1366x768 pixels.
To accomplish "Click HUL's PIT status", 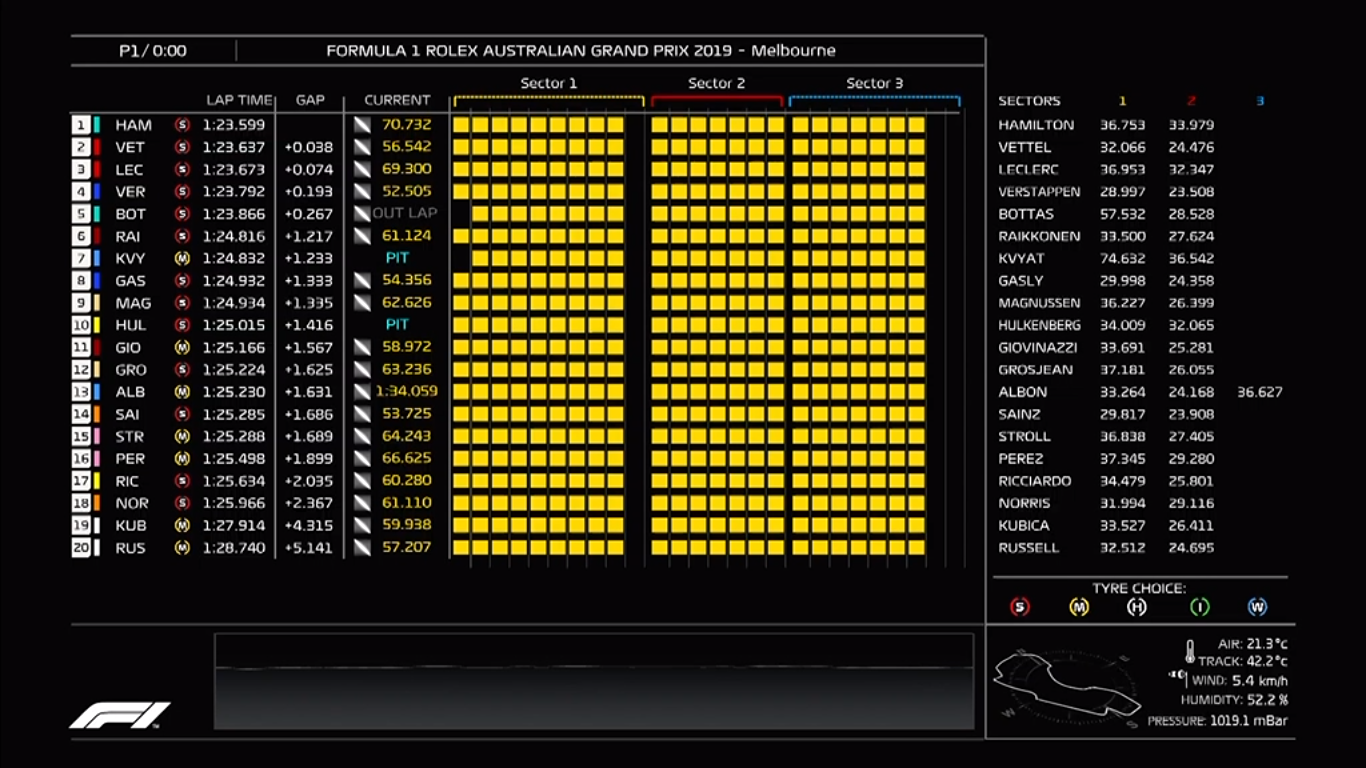I will click(397, 325).
